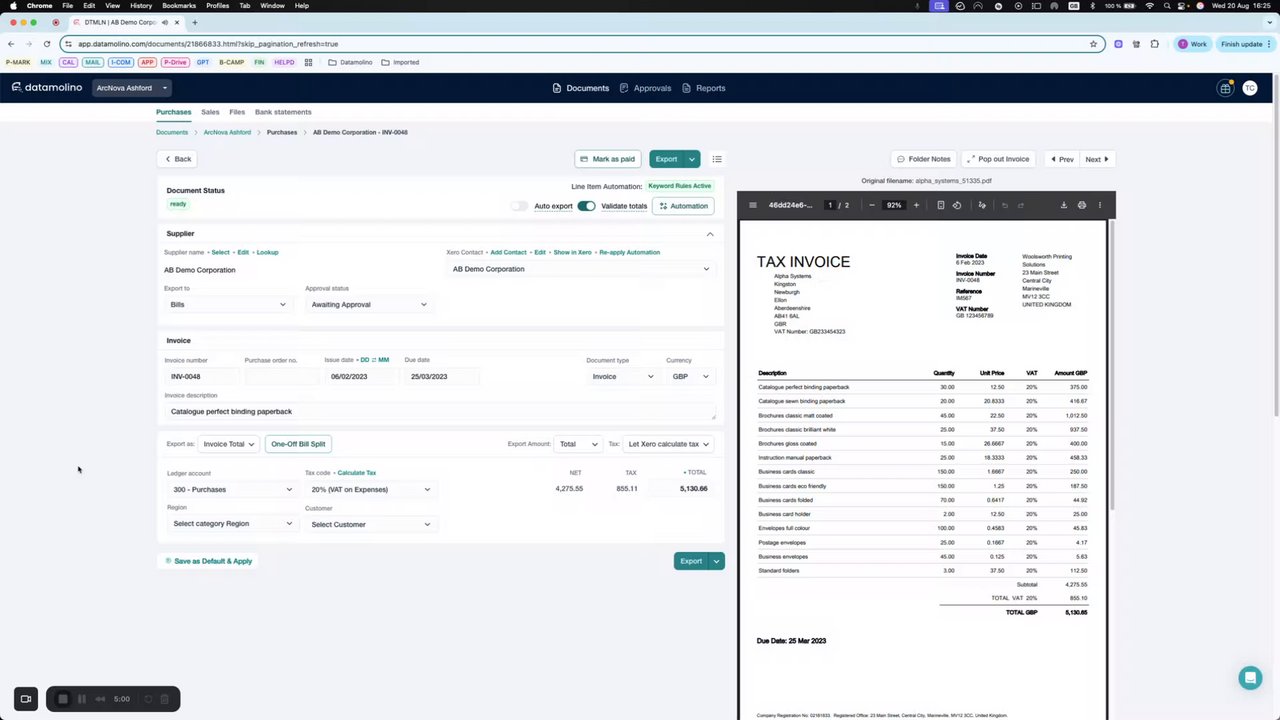Open Reports in the top navigation
Image resolution: width=1280 pixels, height=720 pixels.
click(704, 88)
